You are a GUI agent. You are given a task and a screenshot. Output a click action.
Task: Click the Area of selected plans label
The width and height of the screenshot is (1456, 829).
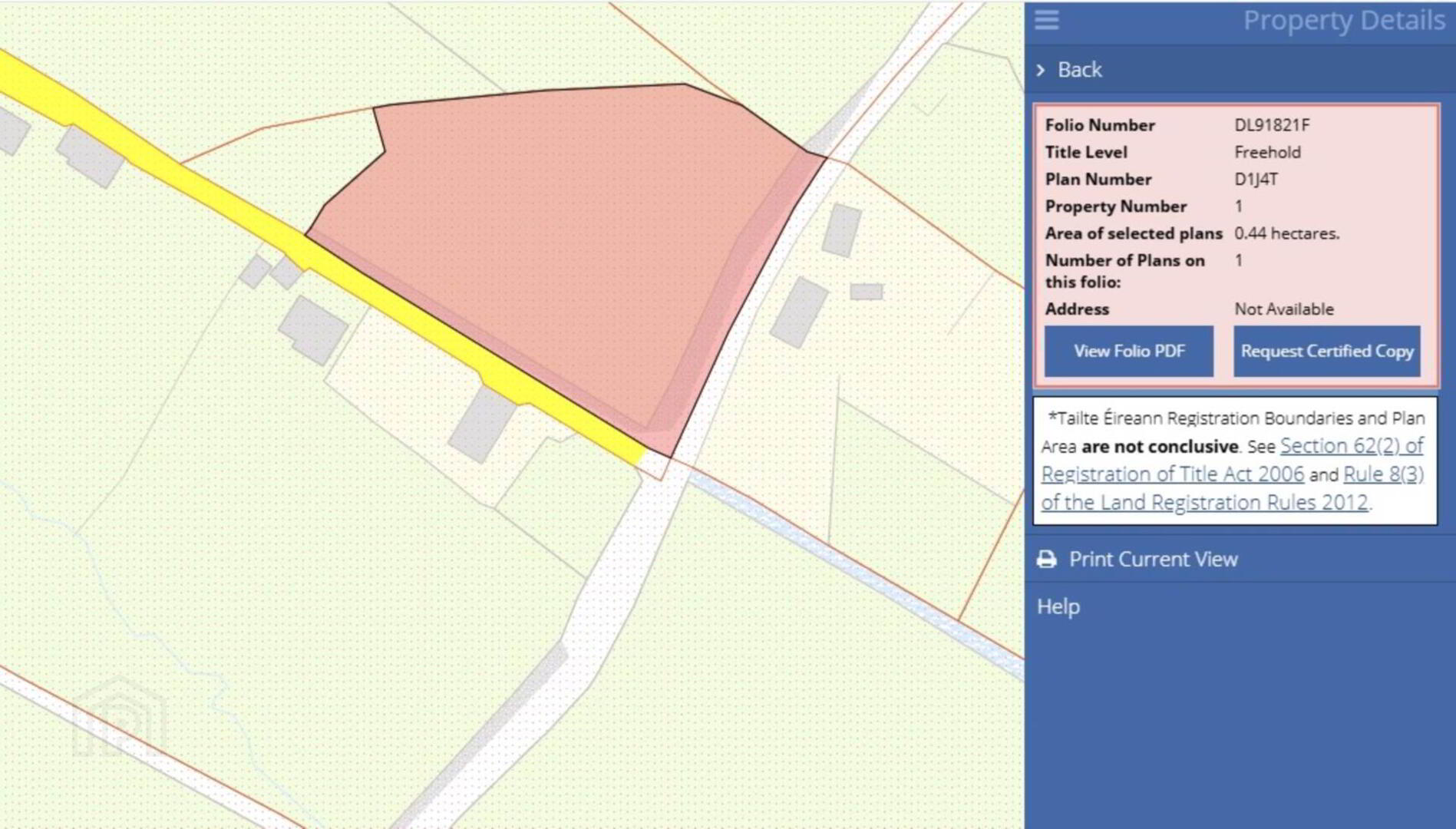(1134, 233)
